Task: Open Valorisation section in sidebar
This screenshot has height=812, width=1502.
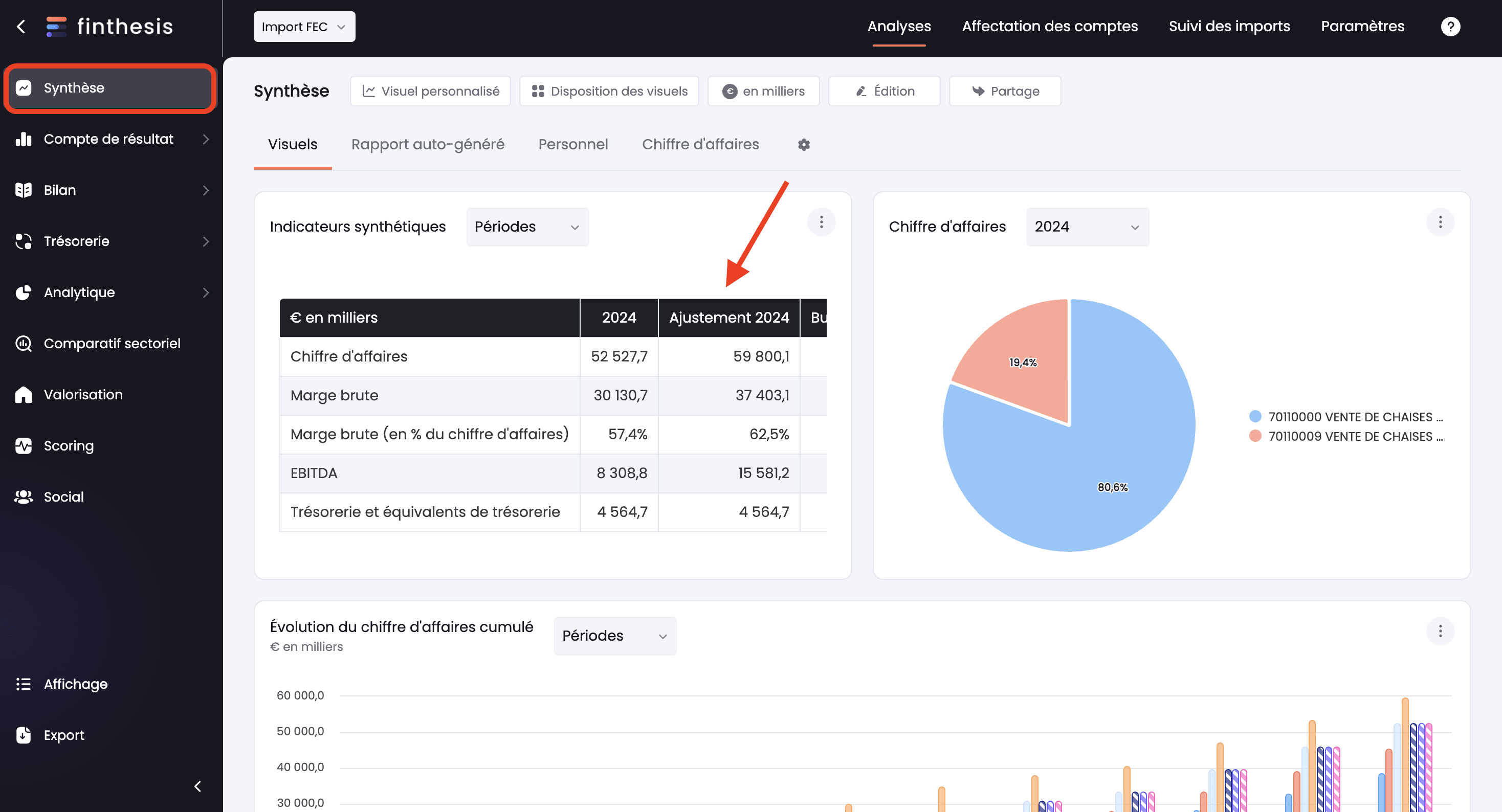Action: (x=83, y=395)
